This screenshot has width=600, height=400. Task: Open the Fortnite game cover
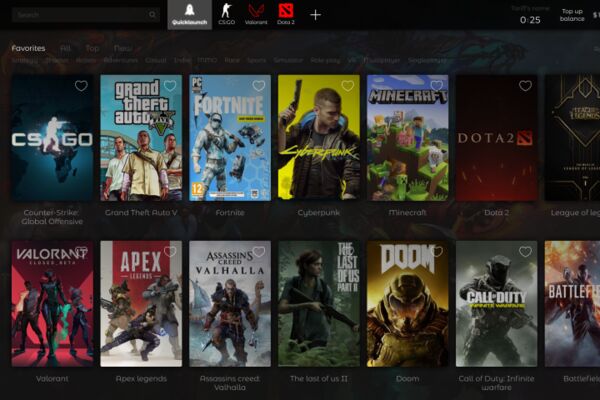pyautogui.click(x=230, y=138)
